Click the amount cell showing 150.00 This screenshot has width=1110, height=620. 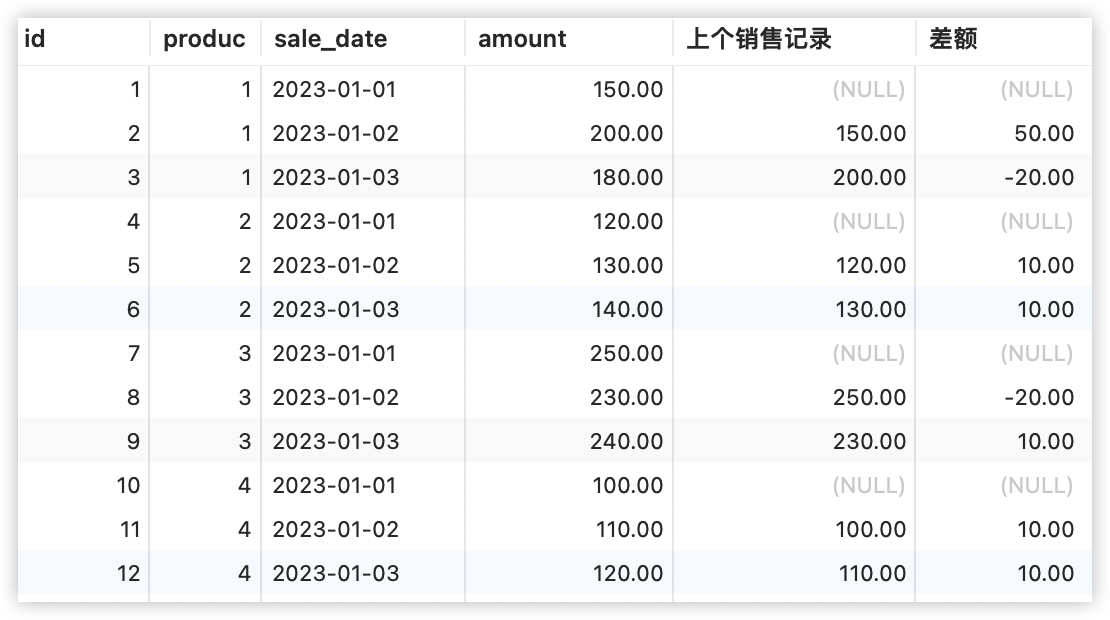click(626, 90)
